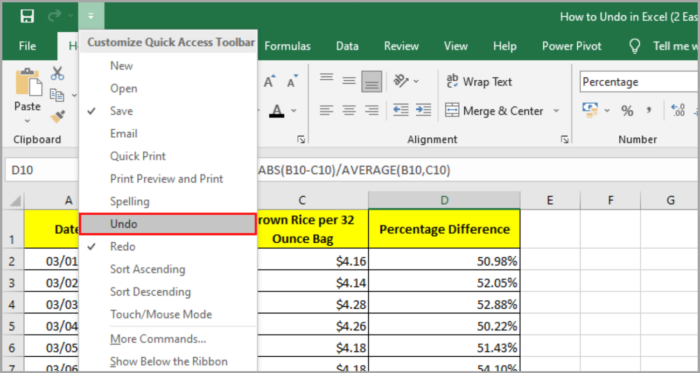The height and width of the screenshot is (373, 700).
Task: Click Accounting Number Format icon
Action: (x=590, y=111)
